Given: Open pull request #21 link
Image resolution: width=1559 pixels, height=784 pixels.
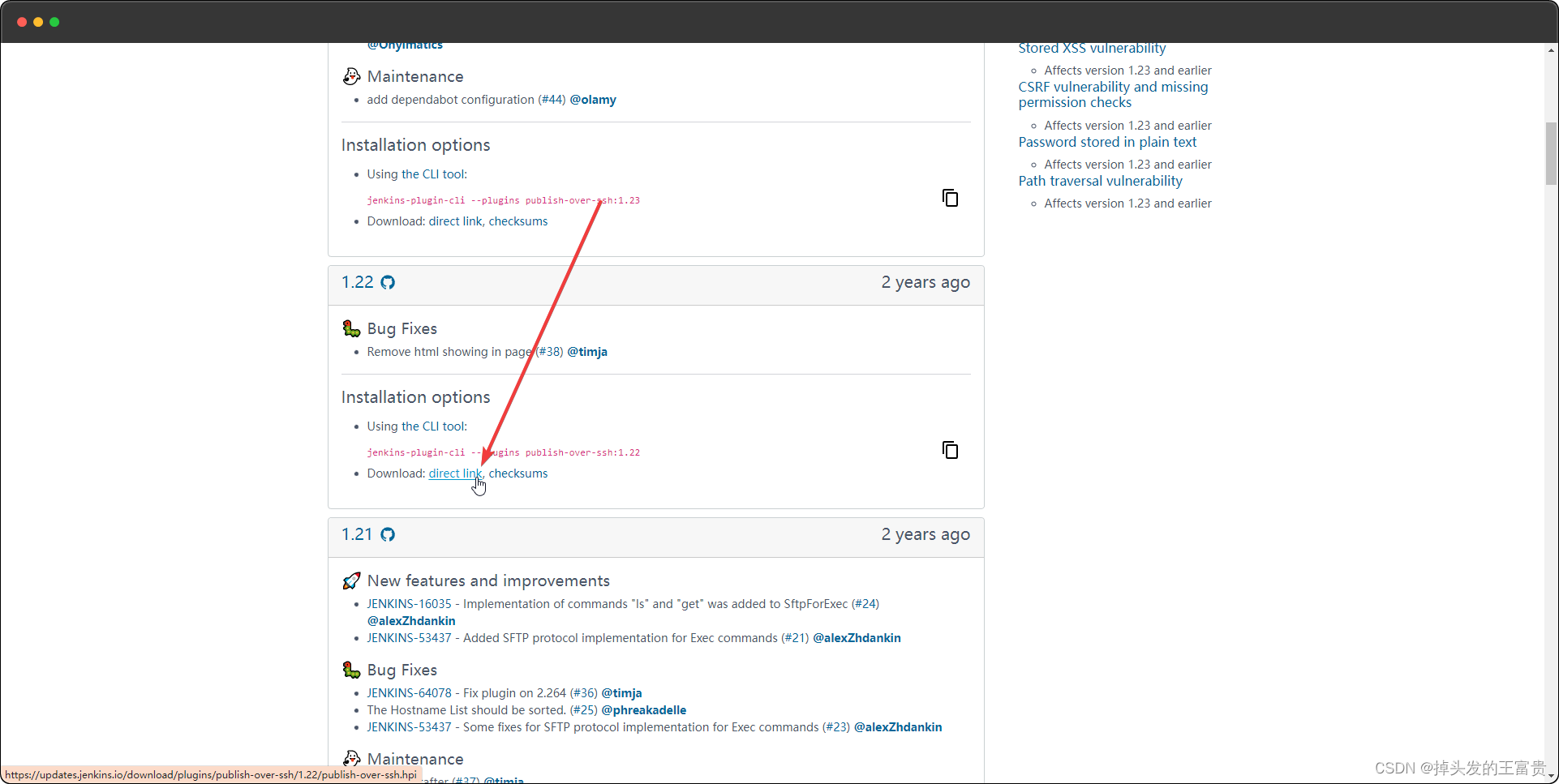Looking at the screenshot, I should pos(795,638).
